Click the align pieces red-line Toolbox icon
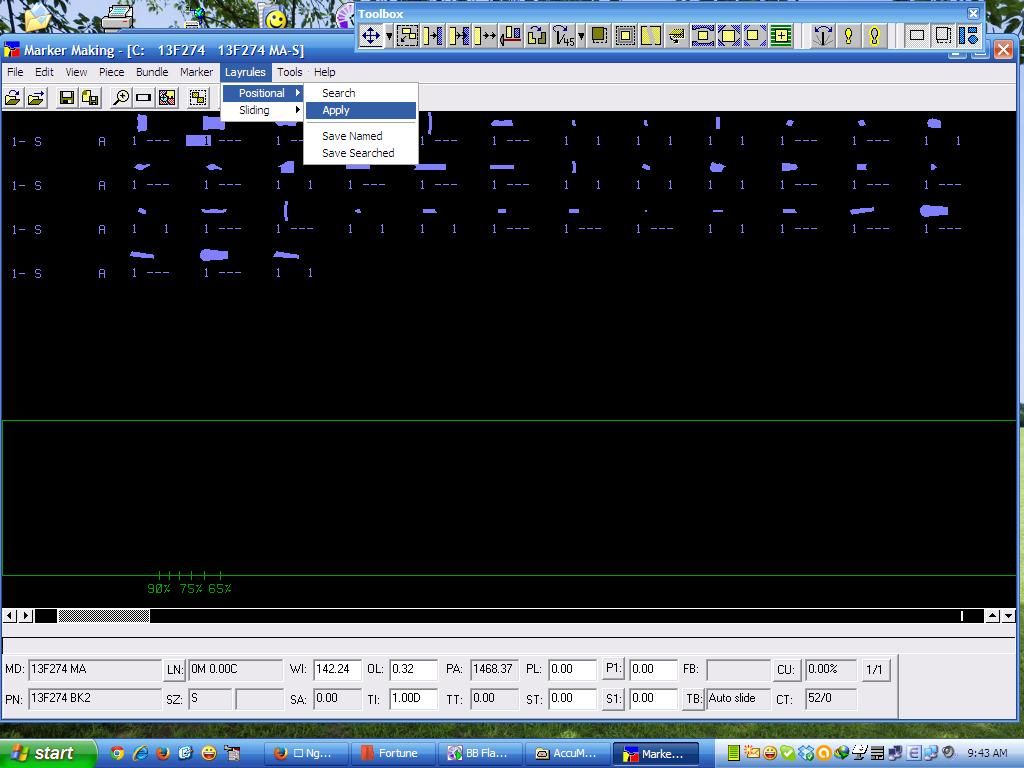This screenshot has height=768, width=1024. [511, 35]
